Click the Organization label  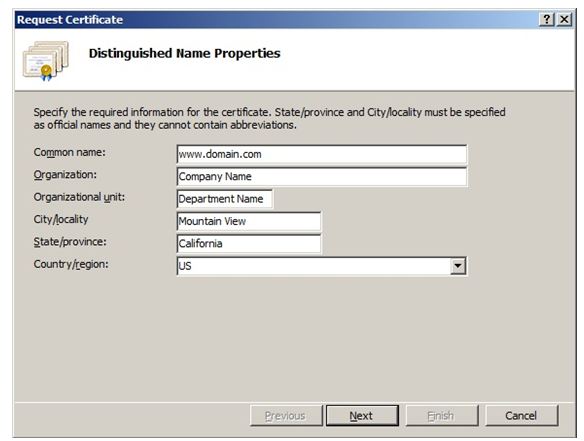point(65,175)
